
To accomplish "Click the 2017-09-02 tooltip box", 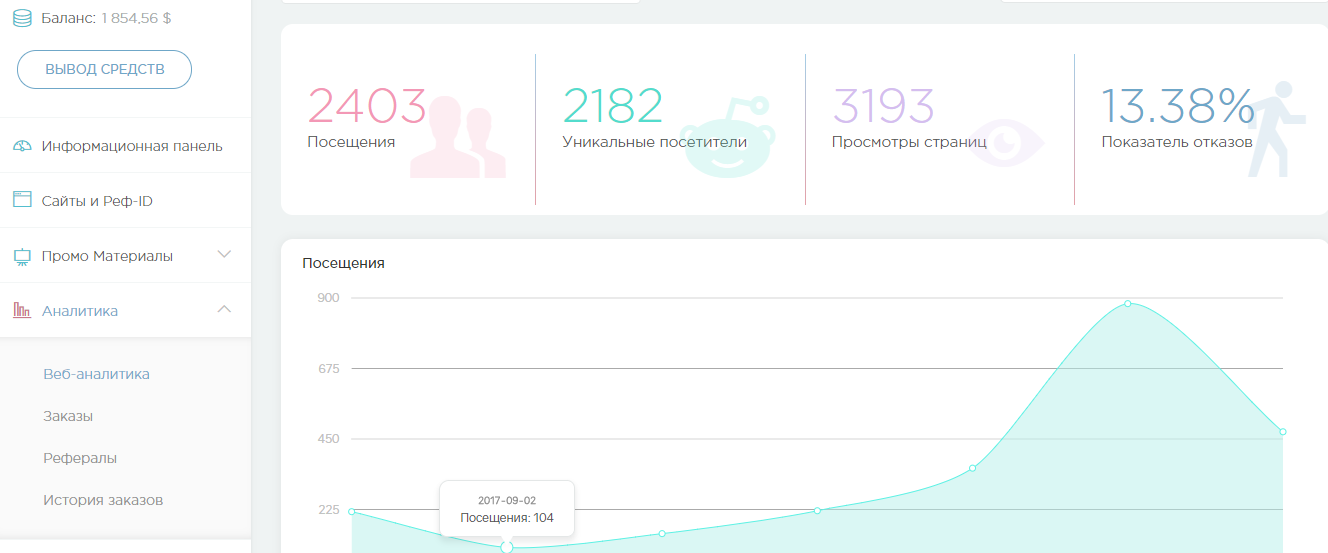I will 507,509.
